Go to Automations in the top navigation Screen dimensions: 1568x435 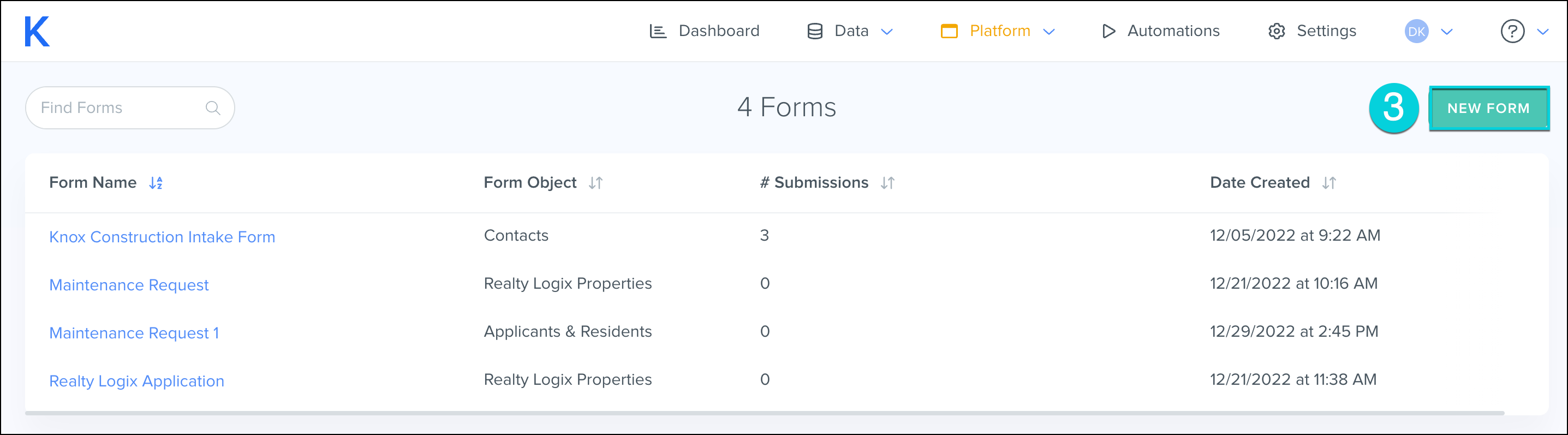click(1161, 31)
